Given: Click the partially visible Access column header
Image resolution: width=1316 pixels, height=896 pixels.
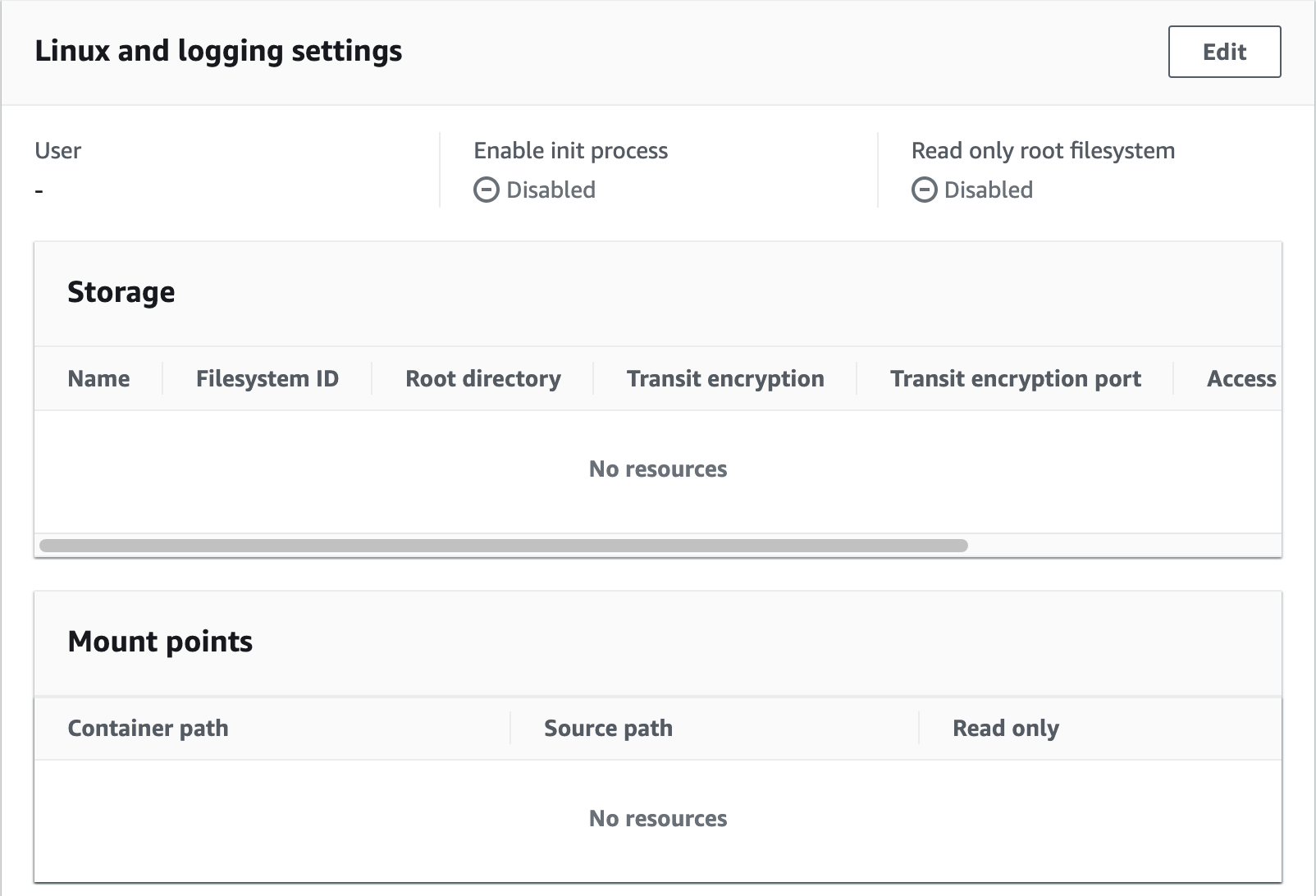Looking at the screenshot, I should click(1241, 378).
